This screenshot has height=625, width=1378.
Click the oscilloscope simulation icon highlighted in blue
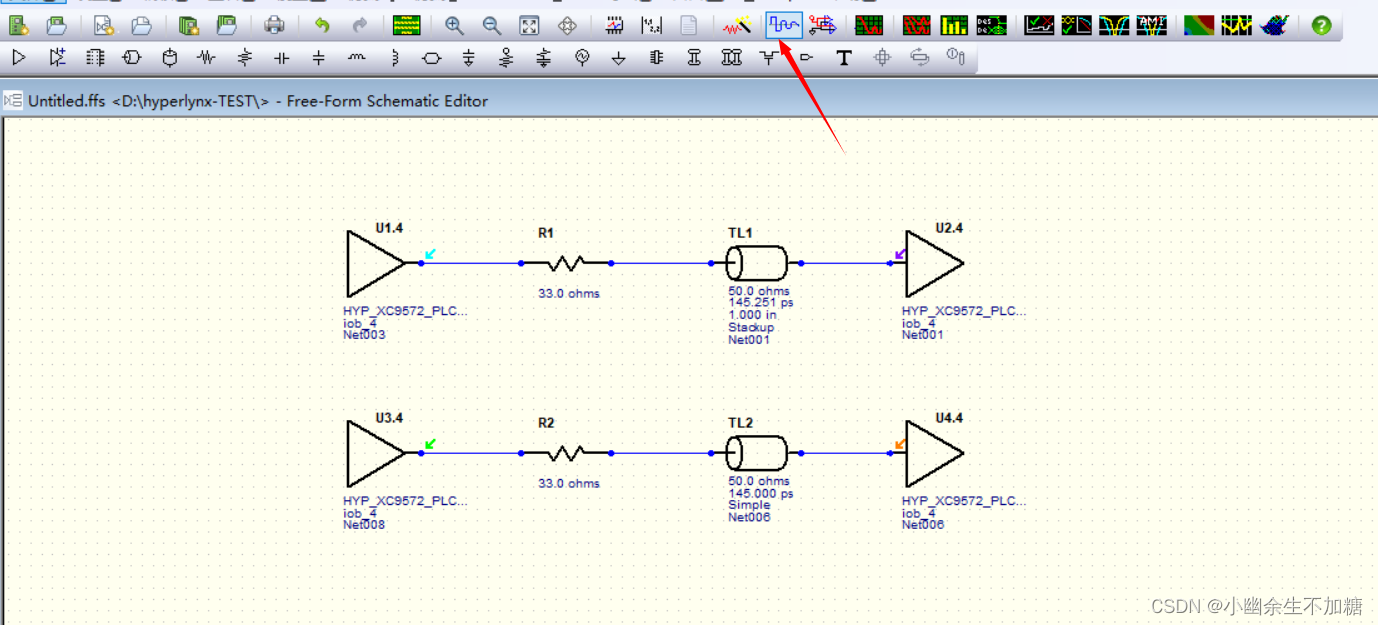pyautogui.click(x=784, y=25)
